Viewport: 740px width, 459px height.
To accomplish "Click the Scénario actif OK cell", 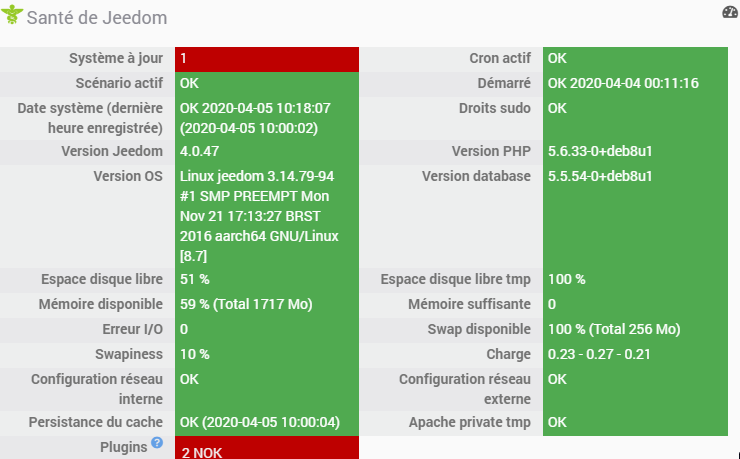I will (266, 83).
